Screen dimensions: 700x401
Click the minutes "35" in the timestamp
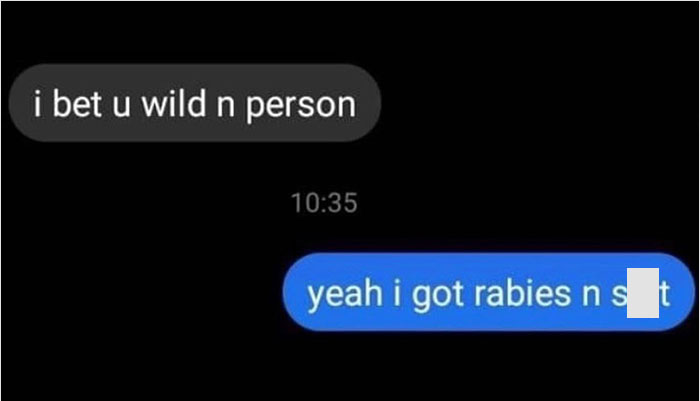[343, 203]
